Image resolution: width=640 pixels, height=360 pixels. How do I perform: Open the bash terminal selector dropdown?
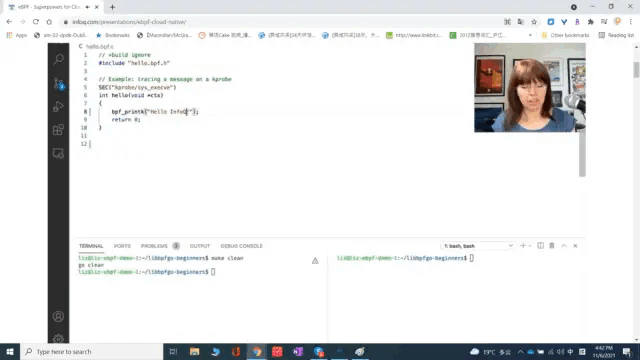[x=478, y=246]
